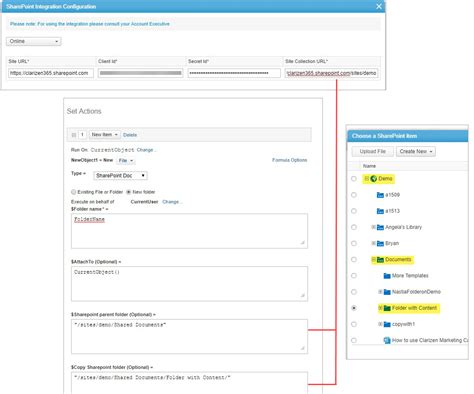Edit the Site URL field
474x394 pixels.
[51, 73]
